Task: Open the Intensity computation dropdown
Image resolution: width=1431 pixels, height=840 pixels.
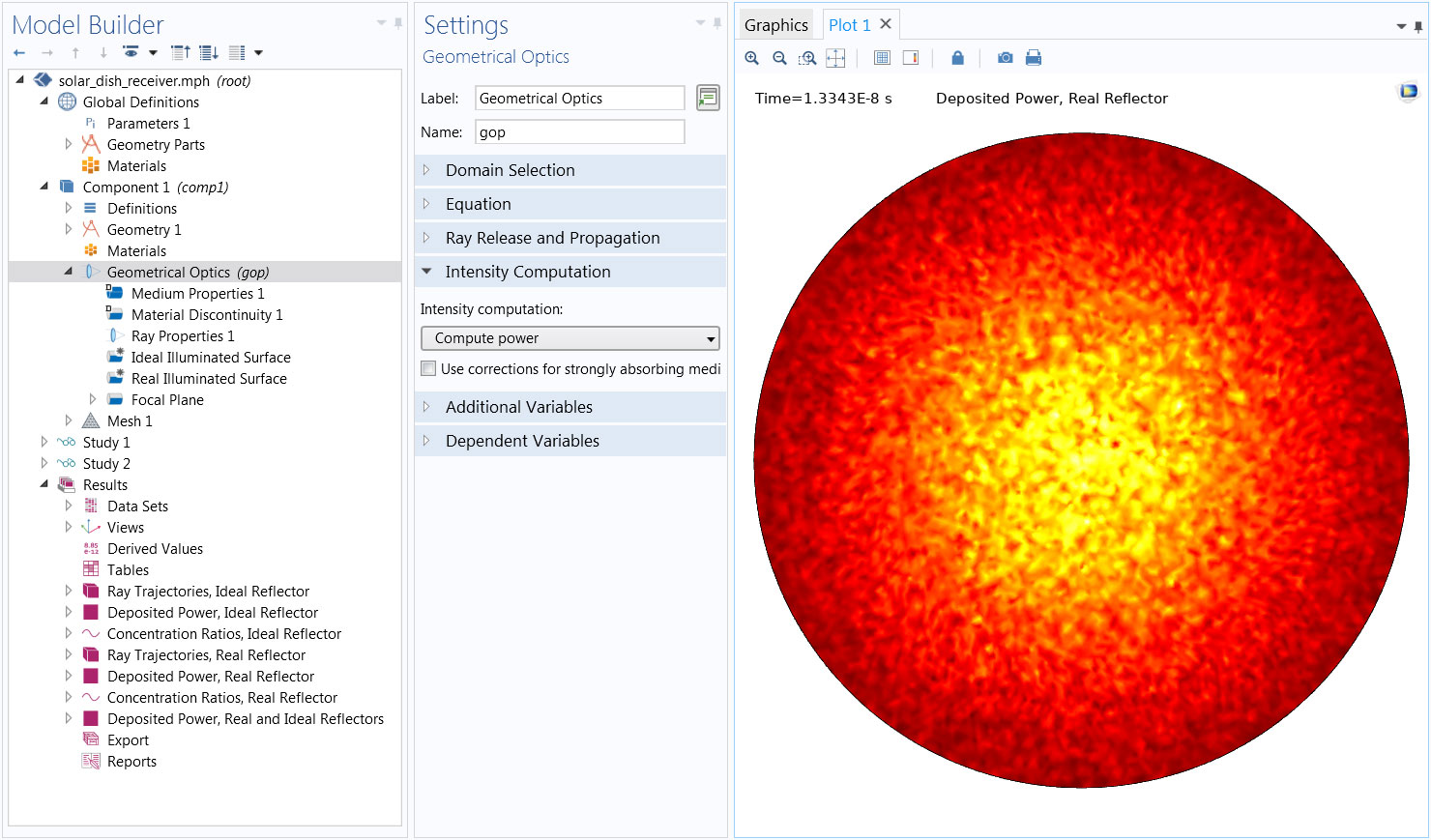Action: click(x=570, y=338)
